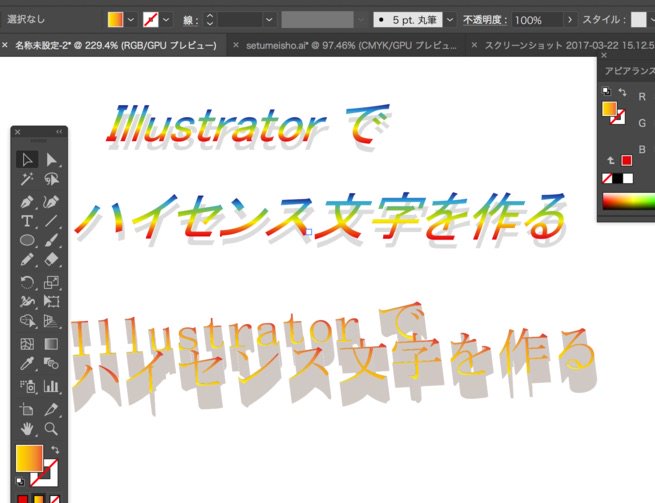Select the Selection (black arrow) tool
This screenshot has height=503, width=655.
pyautogui.click(x=27, y=160)
